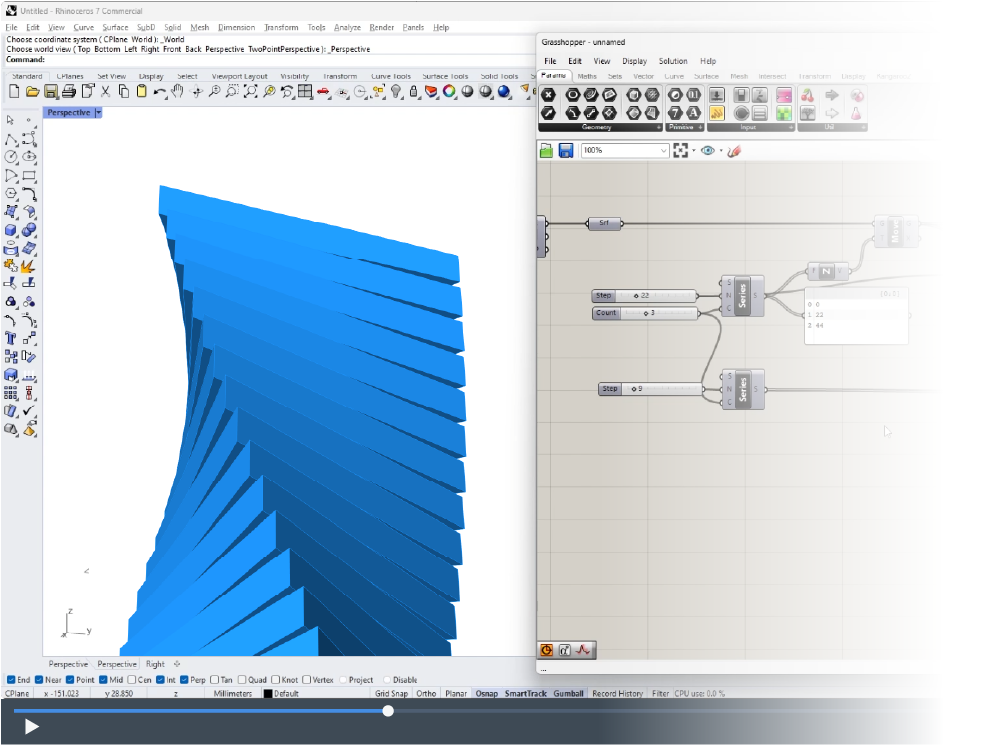Toggle Ortho in Rhino's status bar

click(426, 693)
